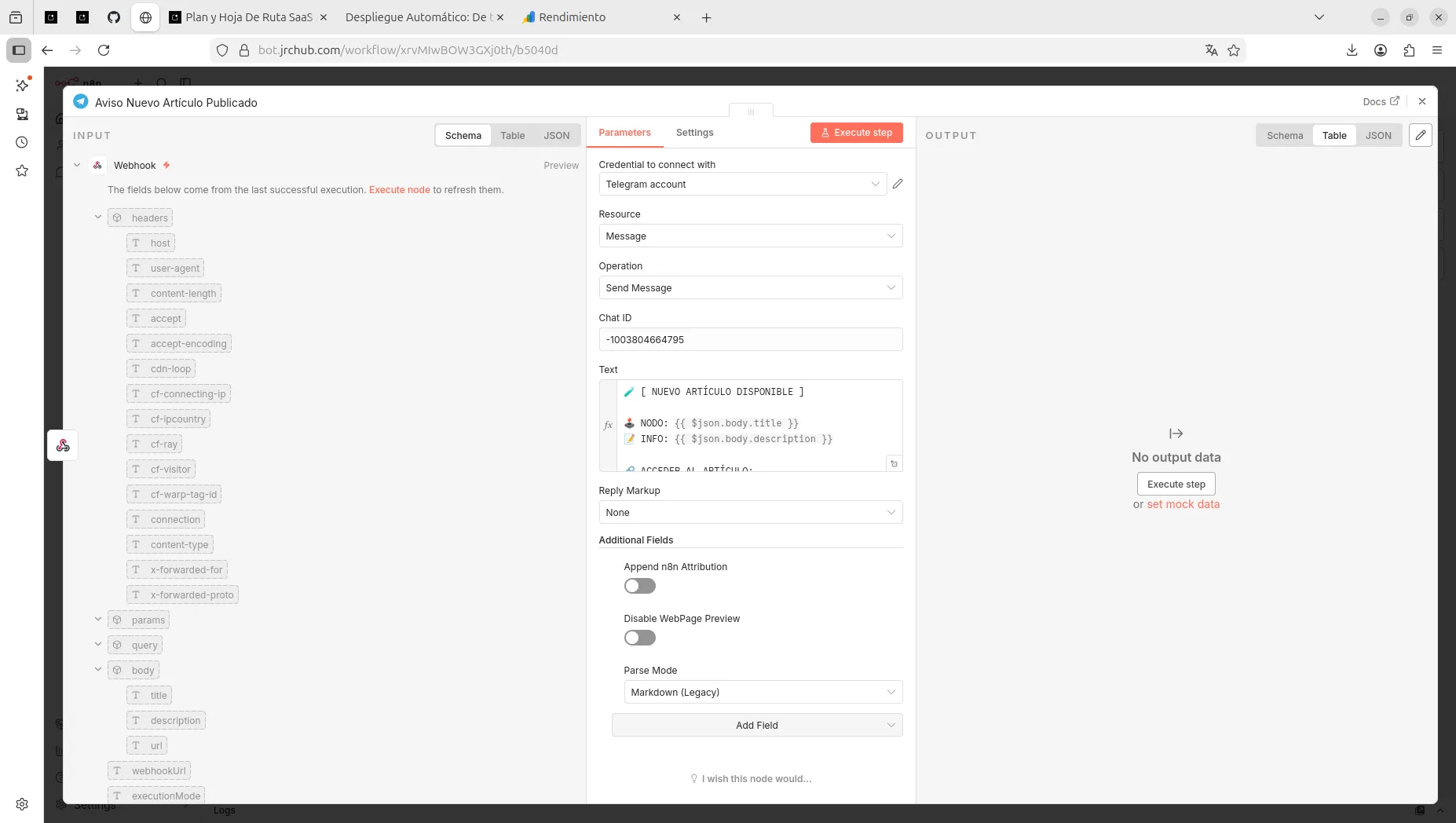This screenshot has height=823, width=1456.
Task: Click the red Execute step button
Action: pyautogui.click(x=856, y=133)
